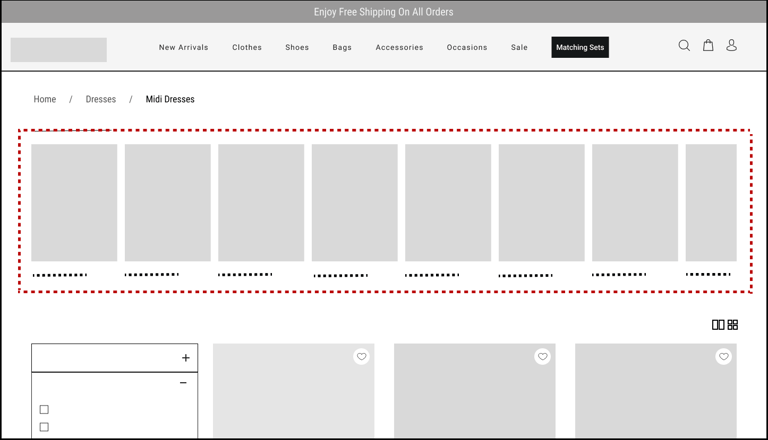This screenshot has width=768, height=440.
Task: Tick the second filter checkbox
Action: [44, 427]
